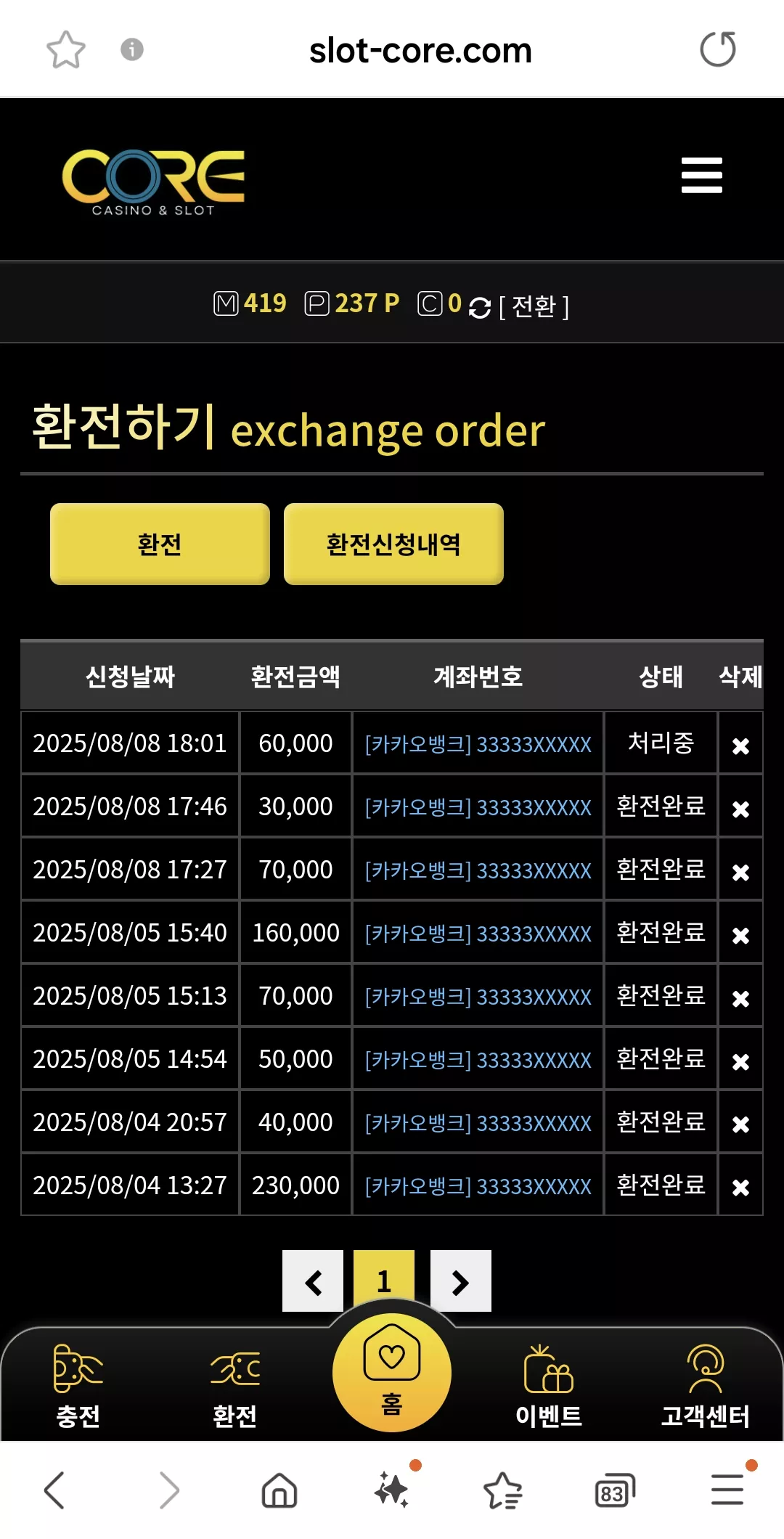
Task: Delete the 60,000 처리중 request
Action: pyautogui.click(x=740, y=746)
